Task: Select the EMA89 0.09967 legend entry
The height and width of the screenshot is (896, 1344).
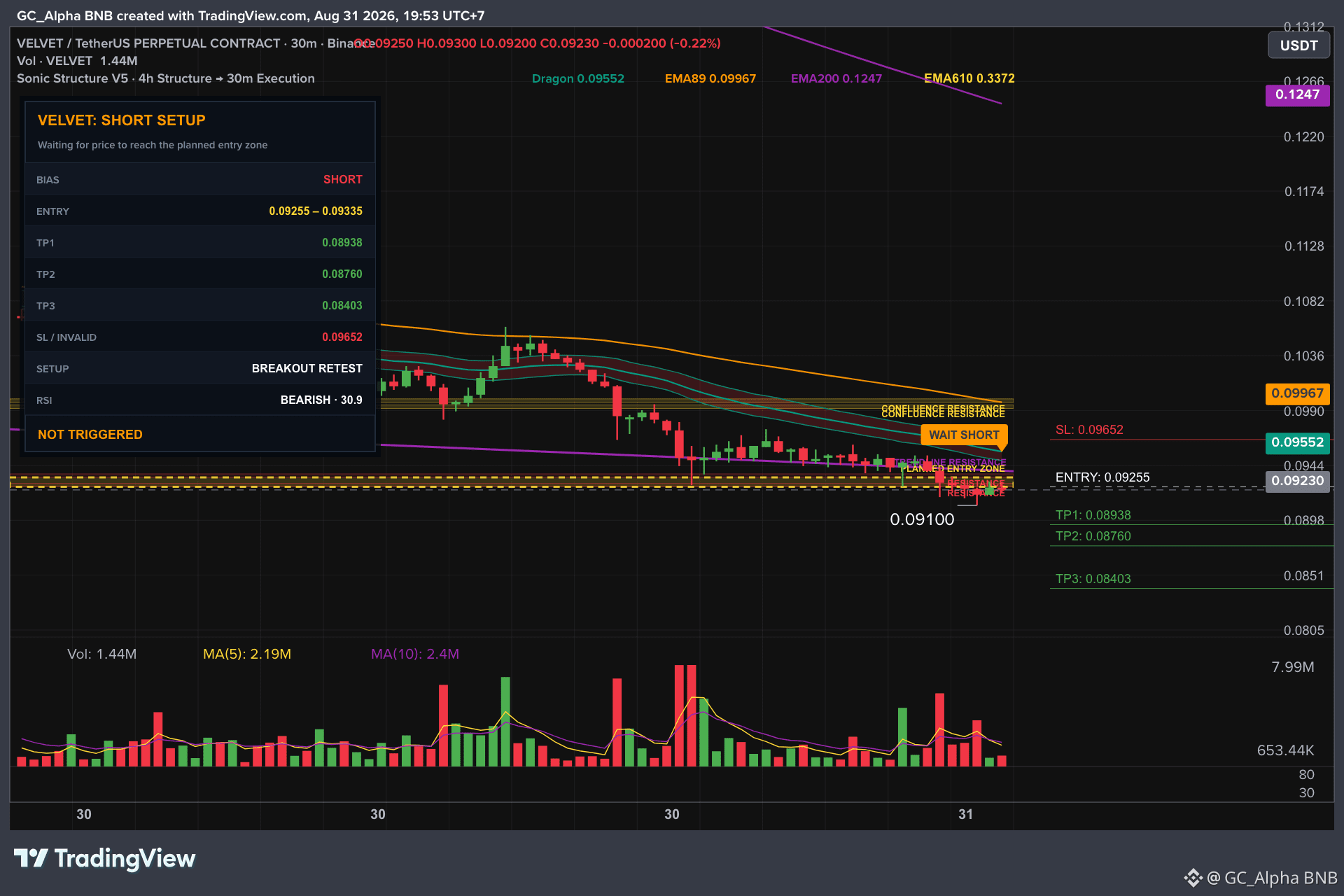Action: pyautogui.click(x=710, y=78)
